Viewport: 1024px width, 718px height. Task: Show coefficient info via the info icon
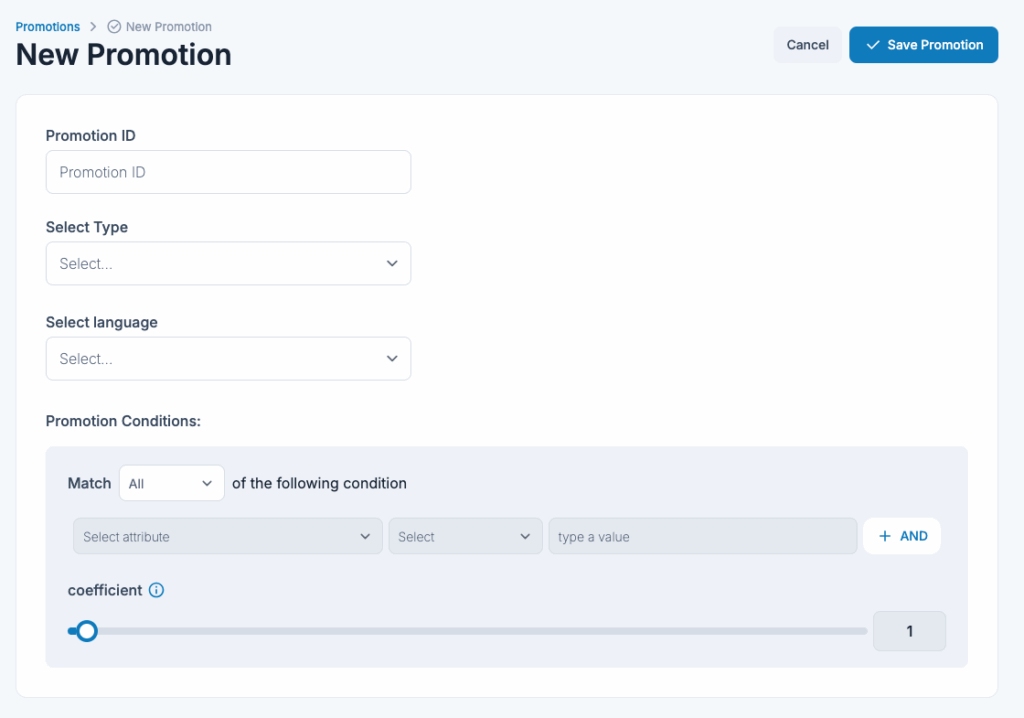[156, 590]
